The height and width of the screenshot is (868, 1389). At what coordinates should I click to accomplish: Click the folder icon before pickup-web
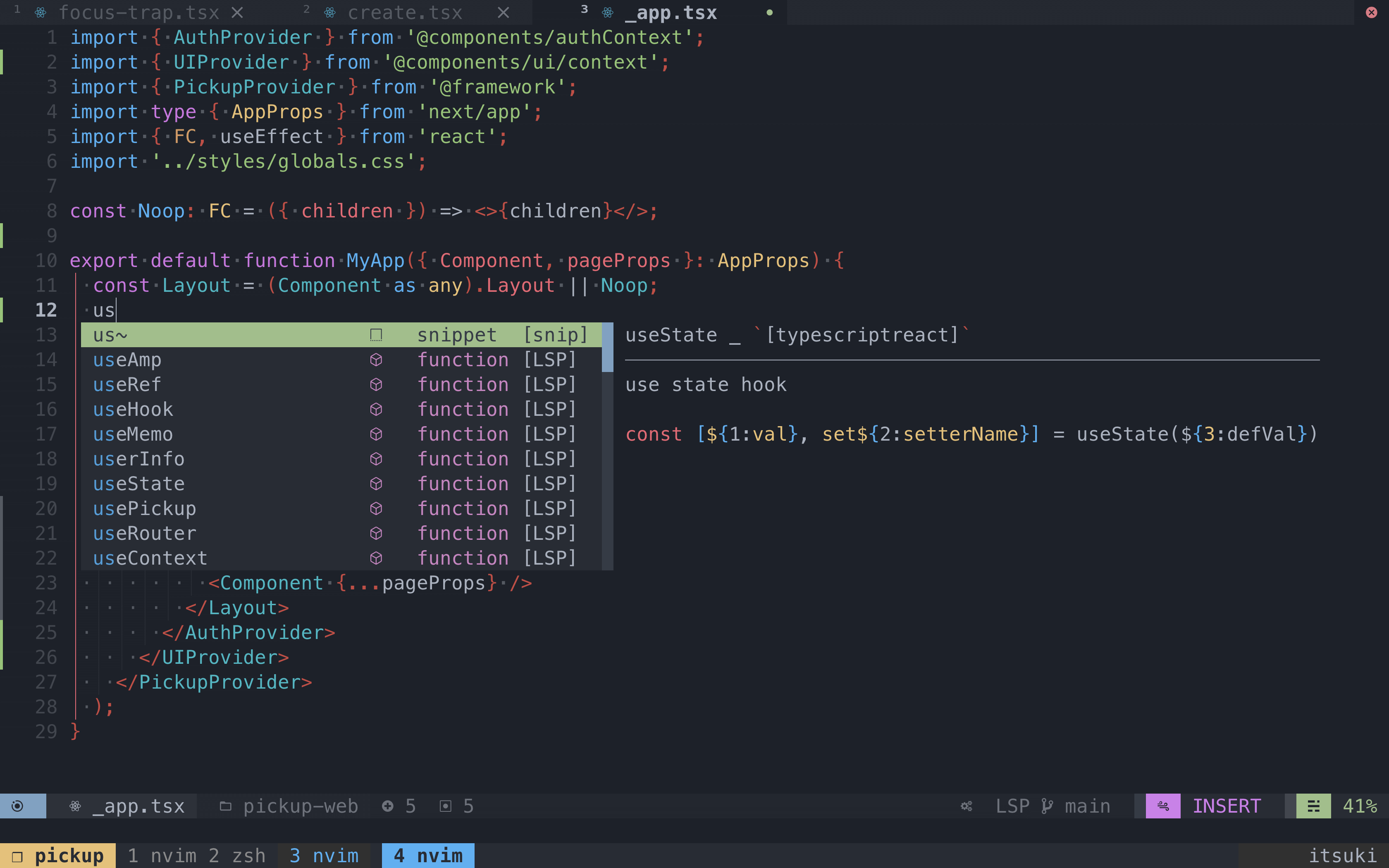[226, 806]
